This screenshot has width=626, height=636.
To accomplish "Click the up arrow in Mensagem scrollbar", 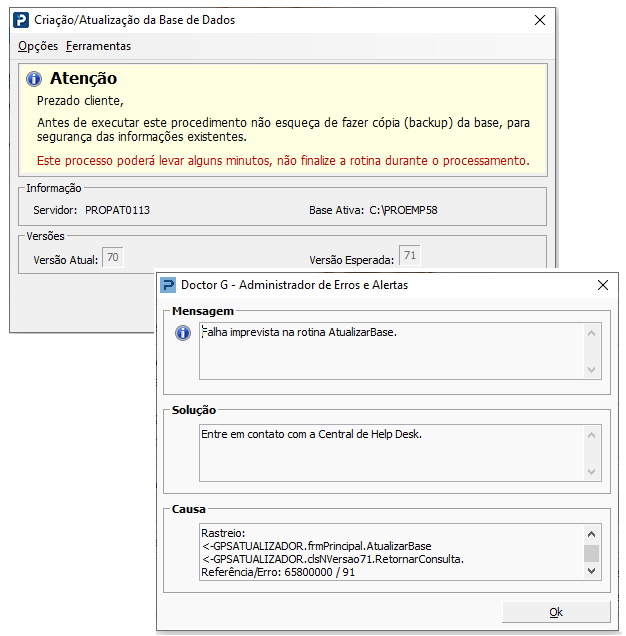I will (592, 333).
